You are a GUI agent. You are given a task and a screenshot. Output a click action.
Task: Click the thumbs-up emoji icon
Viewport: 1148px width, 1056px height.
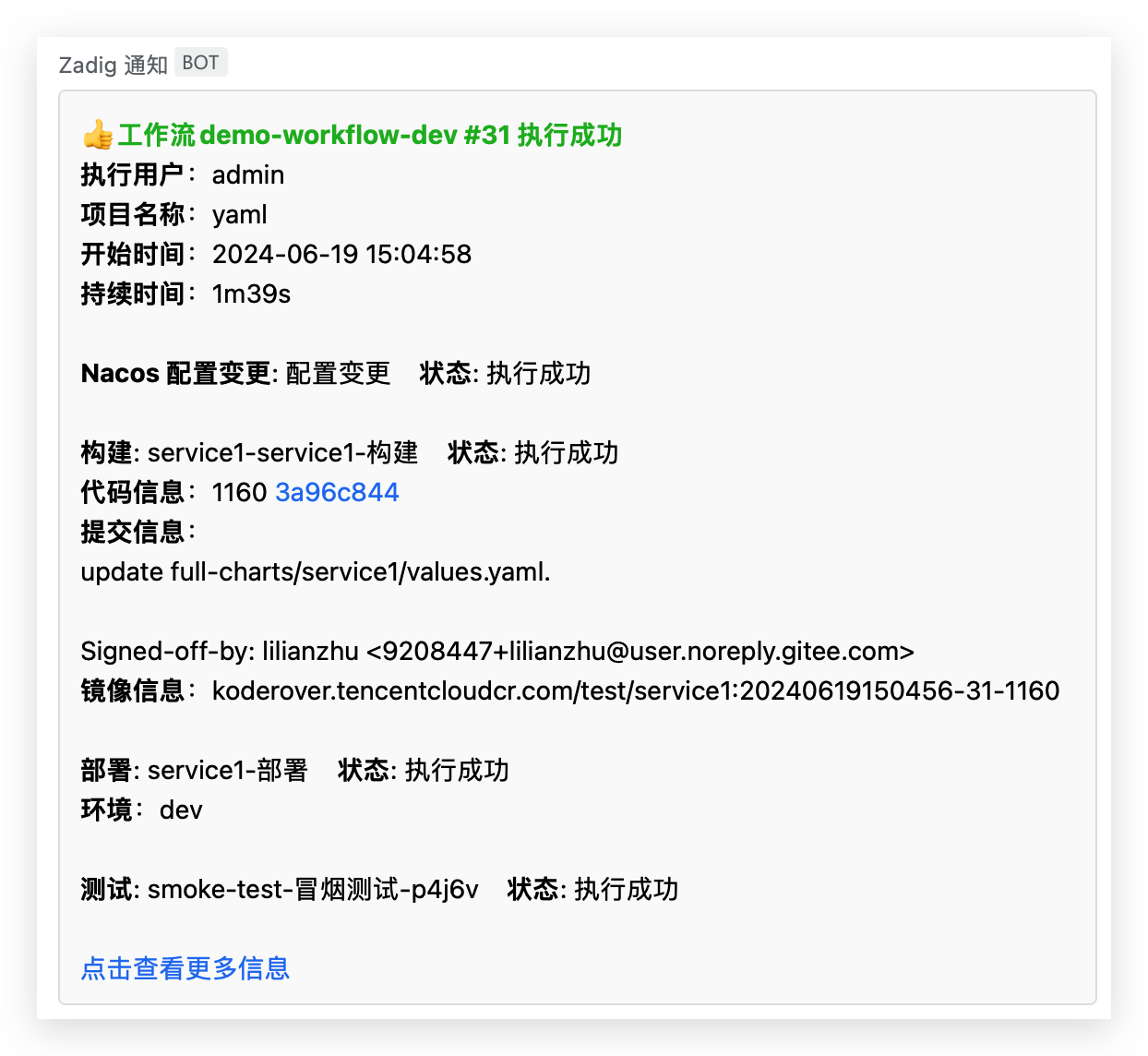coord(97,136)
